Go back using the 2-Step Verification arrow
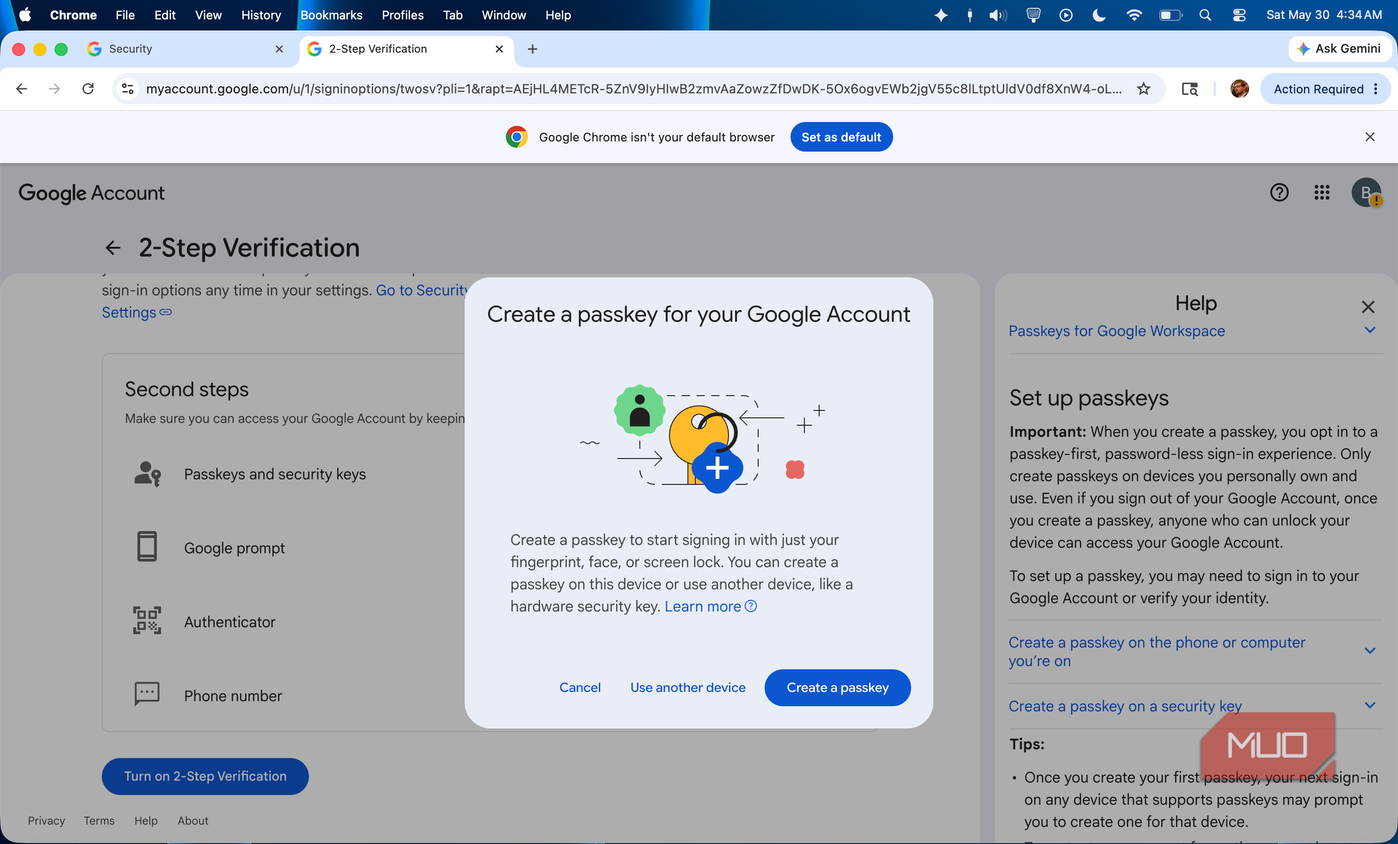 pyautogui.click(x=113, y=248)
